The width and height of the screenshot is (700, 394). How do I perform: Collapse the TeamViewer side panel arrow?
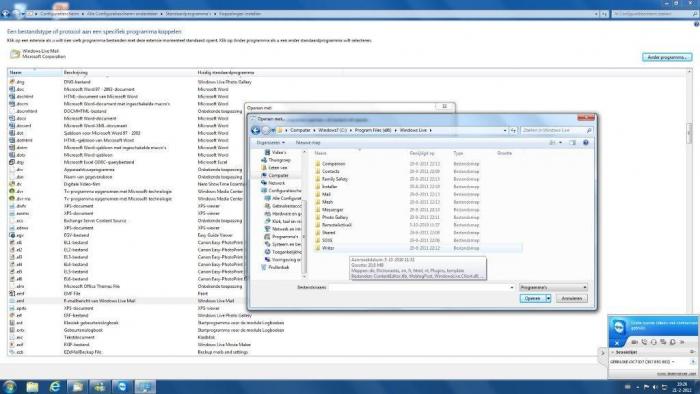pos(603,353)
